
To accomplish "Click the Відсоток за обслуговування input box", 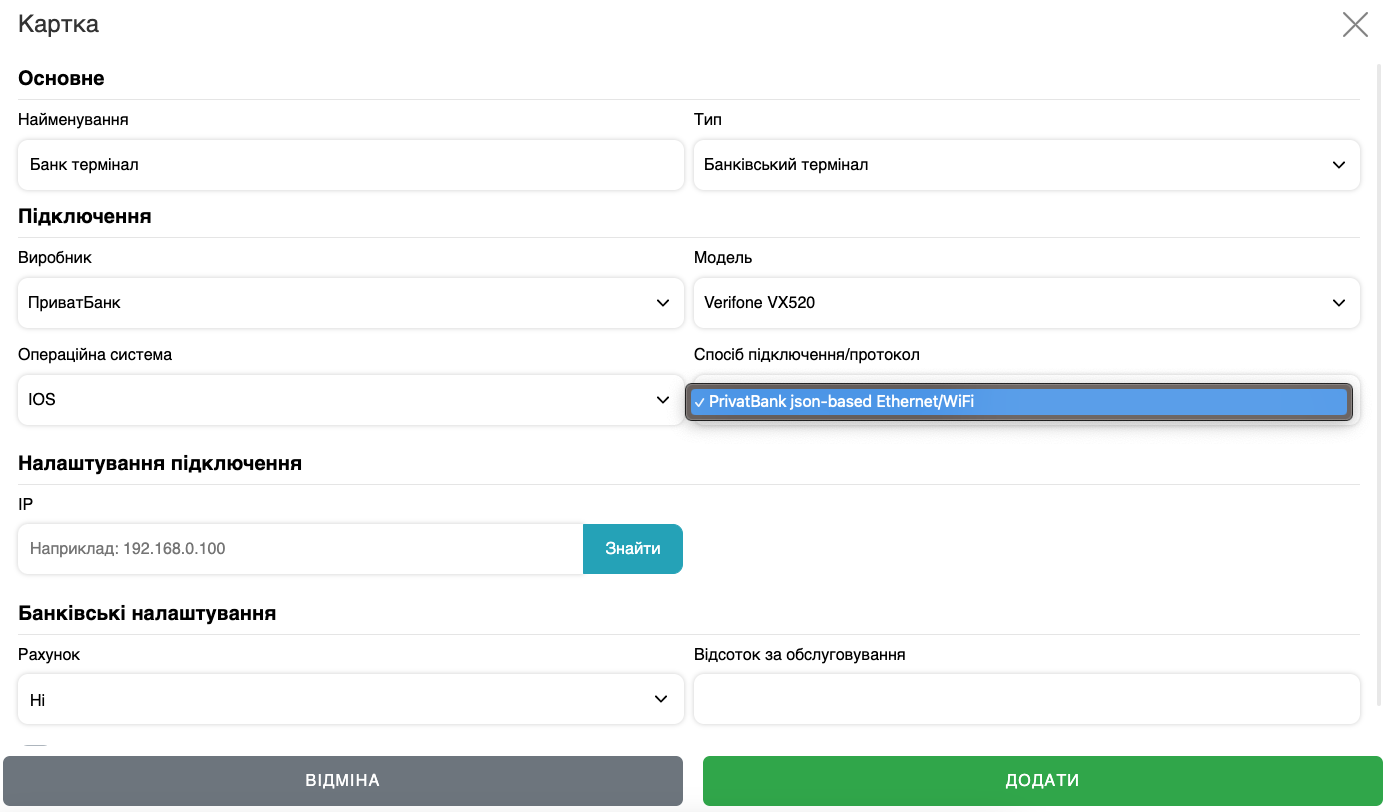I will click(x=1026, y=699).
